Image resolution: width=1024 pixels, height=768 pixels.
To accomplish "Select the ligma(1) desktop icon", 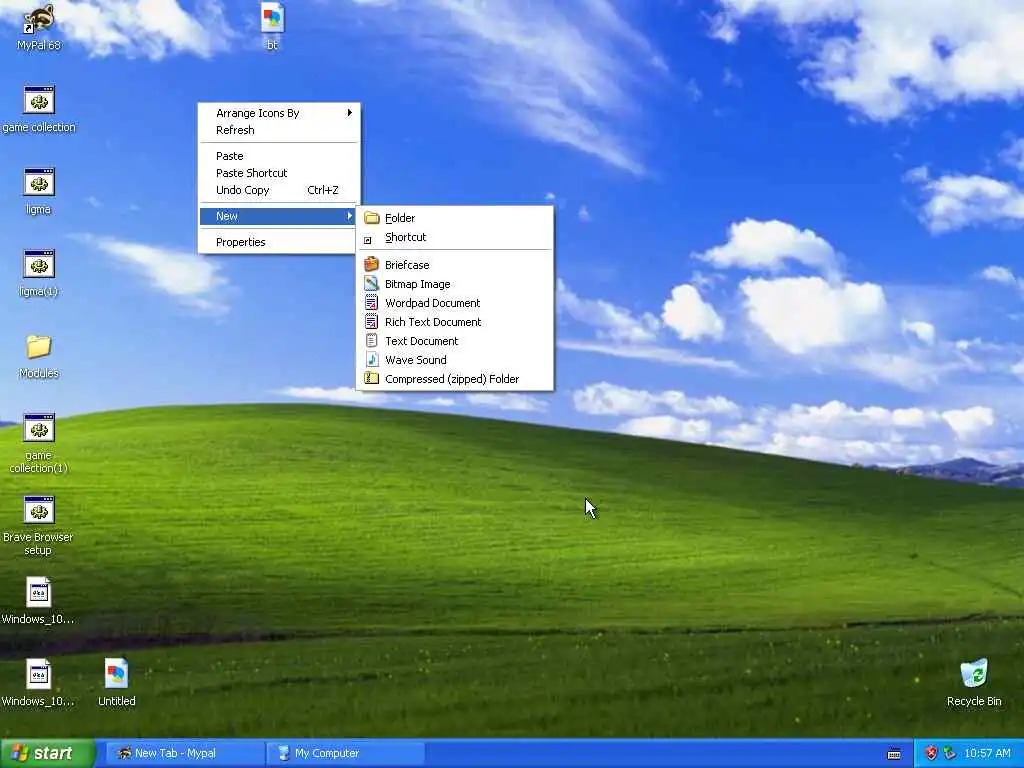I will (x=39, y=264).
